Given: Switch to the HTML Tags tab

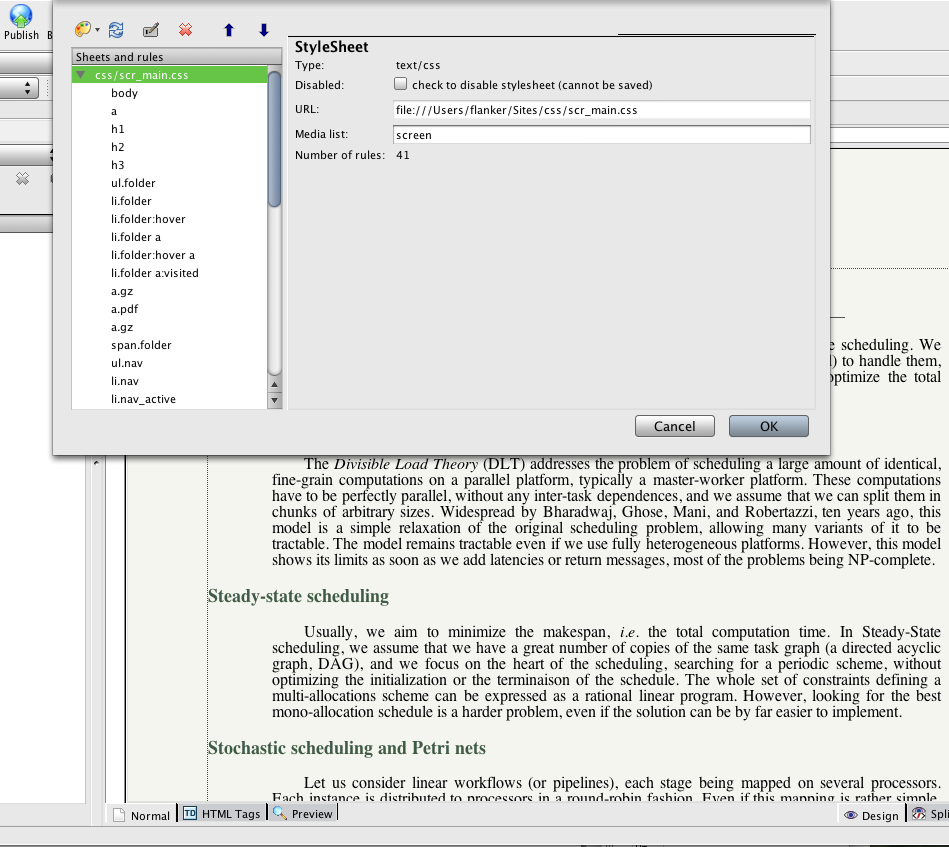Looking at the screenshot, I should [222, 814].
